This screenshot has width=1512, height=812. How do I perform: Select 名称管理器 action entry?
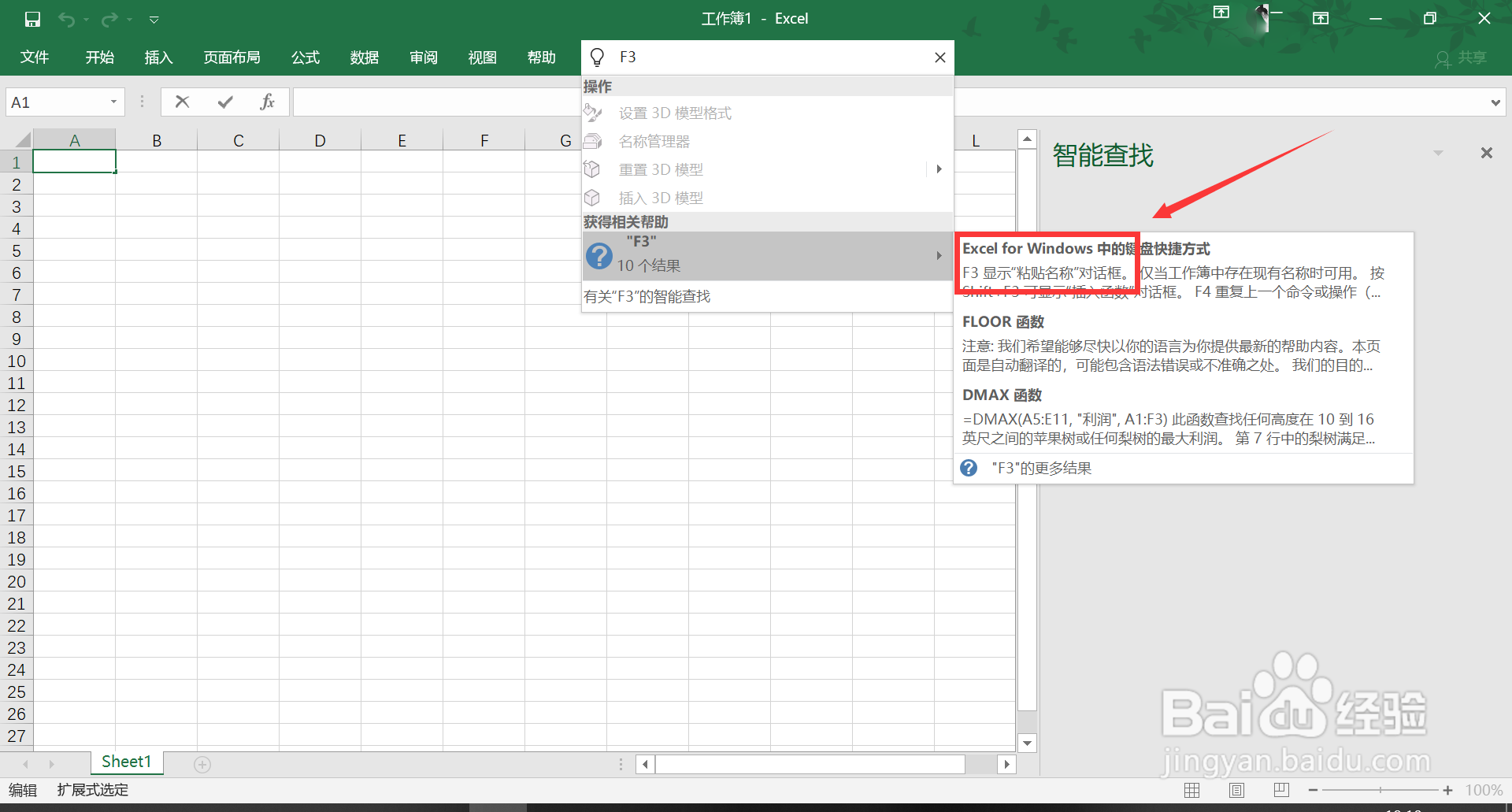[768, 142]
